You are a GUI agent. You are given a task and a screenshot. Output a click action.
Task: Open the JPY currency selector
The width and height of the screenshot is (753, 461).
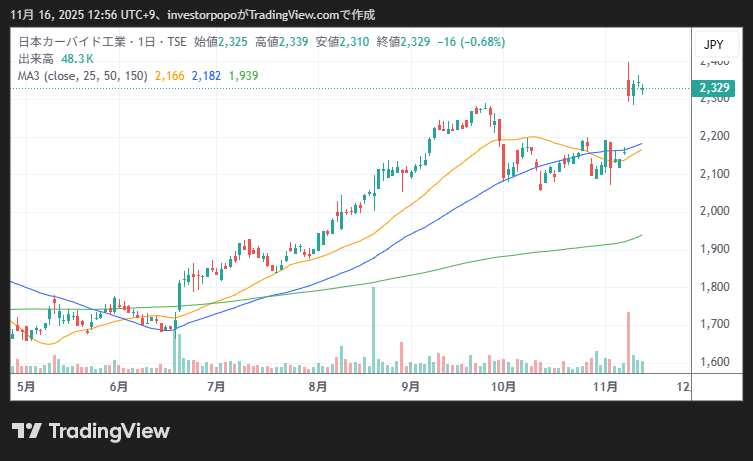[713, 45]
